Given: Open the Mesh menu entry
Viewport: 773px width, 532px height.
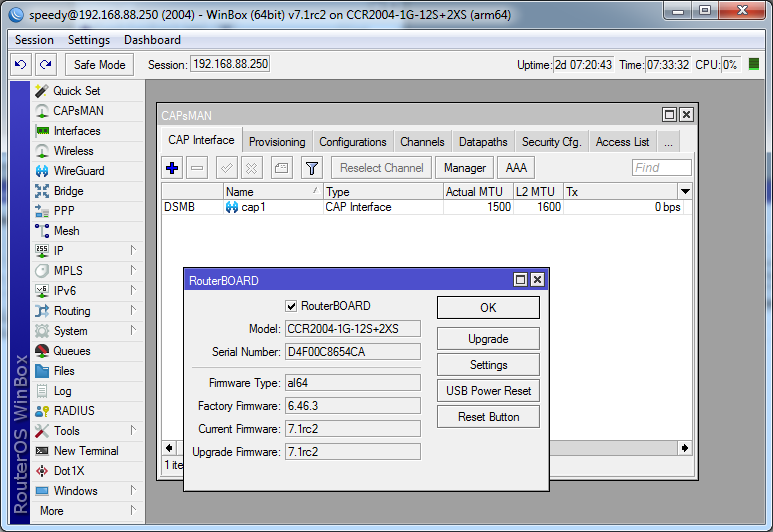Looking at the screenshot, I should [88, 231].
